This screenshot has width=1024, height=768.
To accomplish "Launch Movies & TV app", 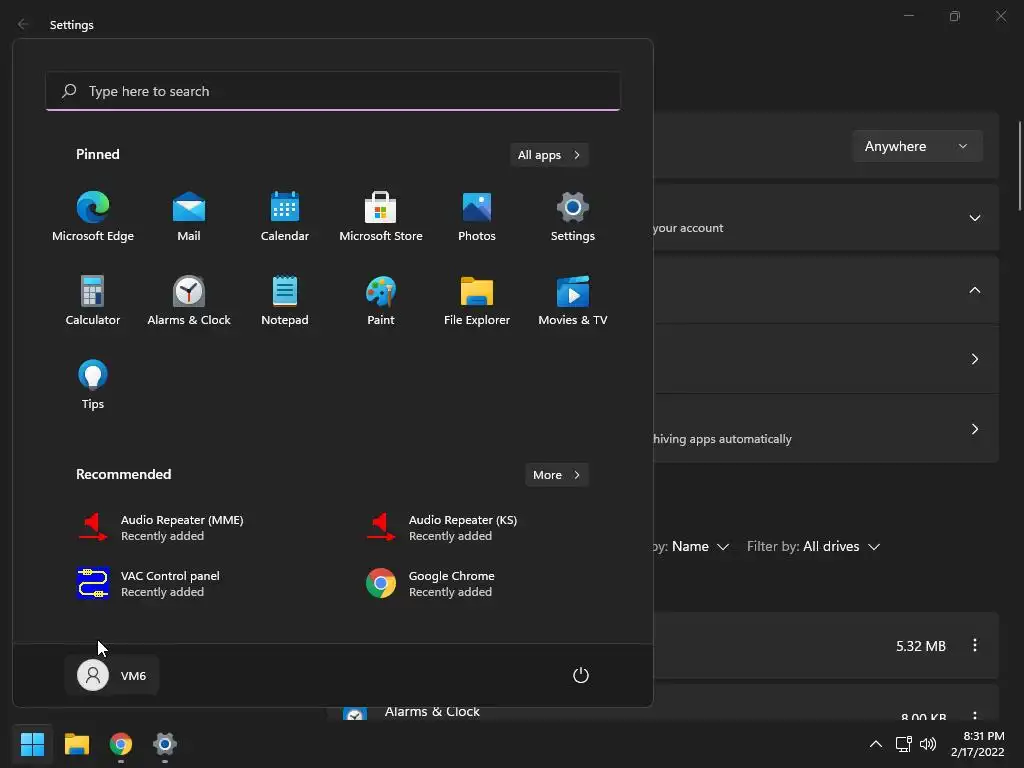I will [x=573, y=300].
